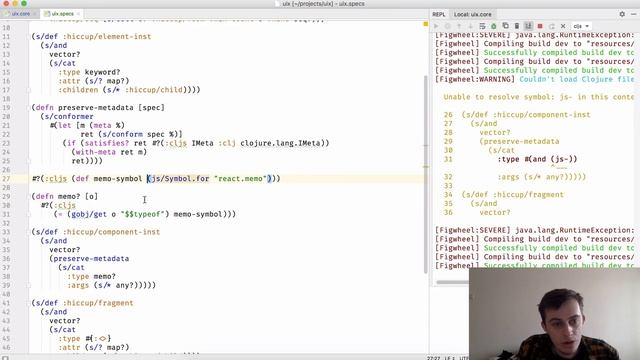Click the copy icon in REPL toolbar

point(505,26)
